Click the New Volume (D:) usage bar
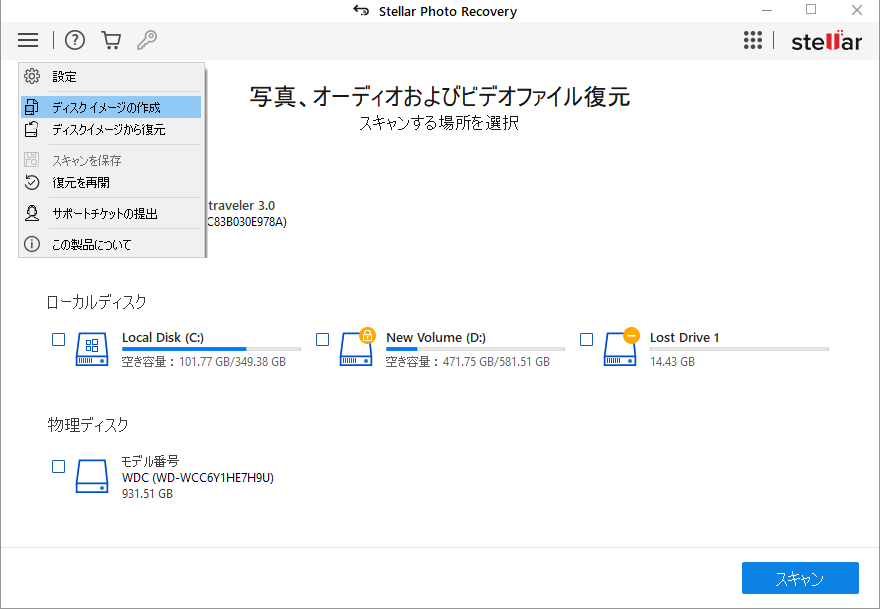880x609 pixels. pyautogui.click(x=475, y=349)
